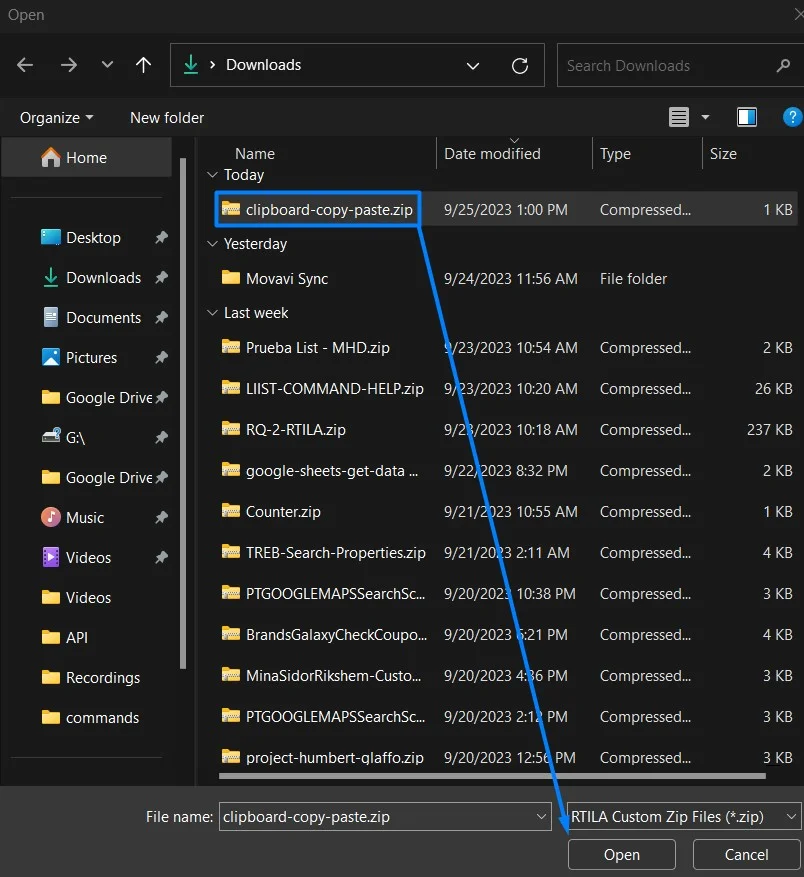Go up one folder level
The height and width of the screenshot is (877, 804).
143,65
